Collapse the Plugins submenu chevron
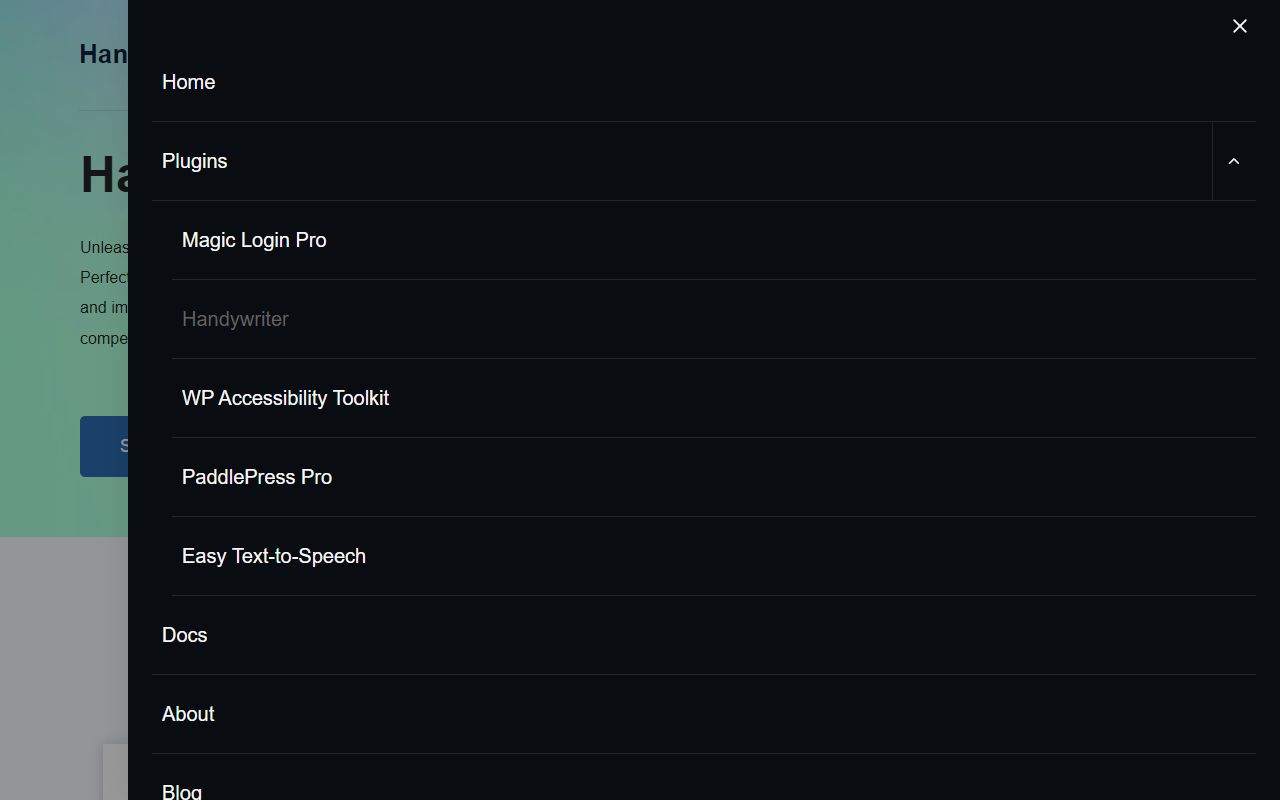1280x800 pixels. [x=1233, y=162]
